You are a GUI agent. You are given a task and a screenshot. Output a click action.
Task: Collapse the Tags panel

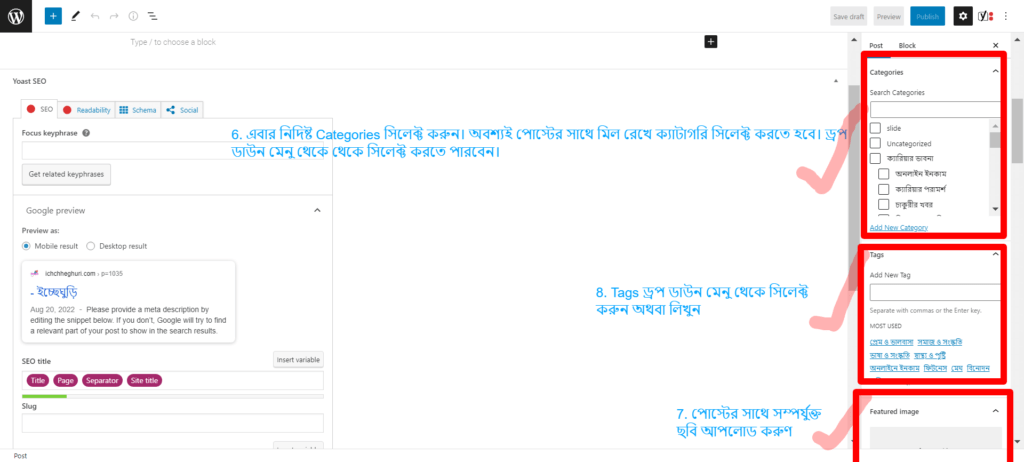coord(995,254)
